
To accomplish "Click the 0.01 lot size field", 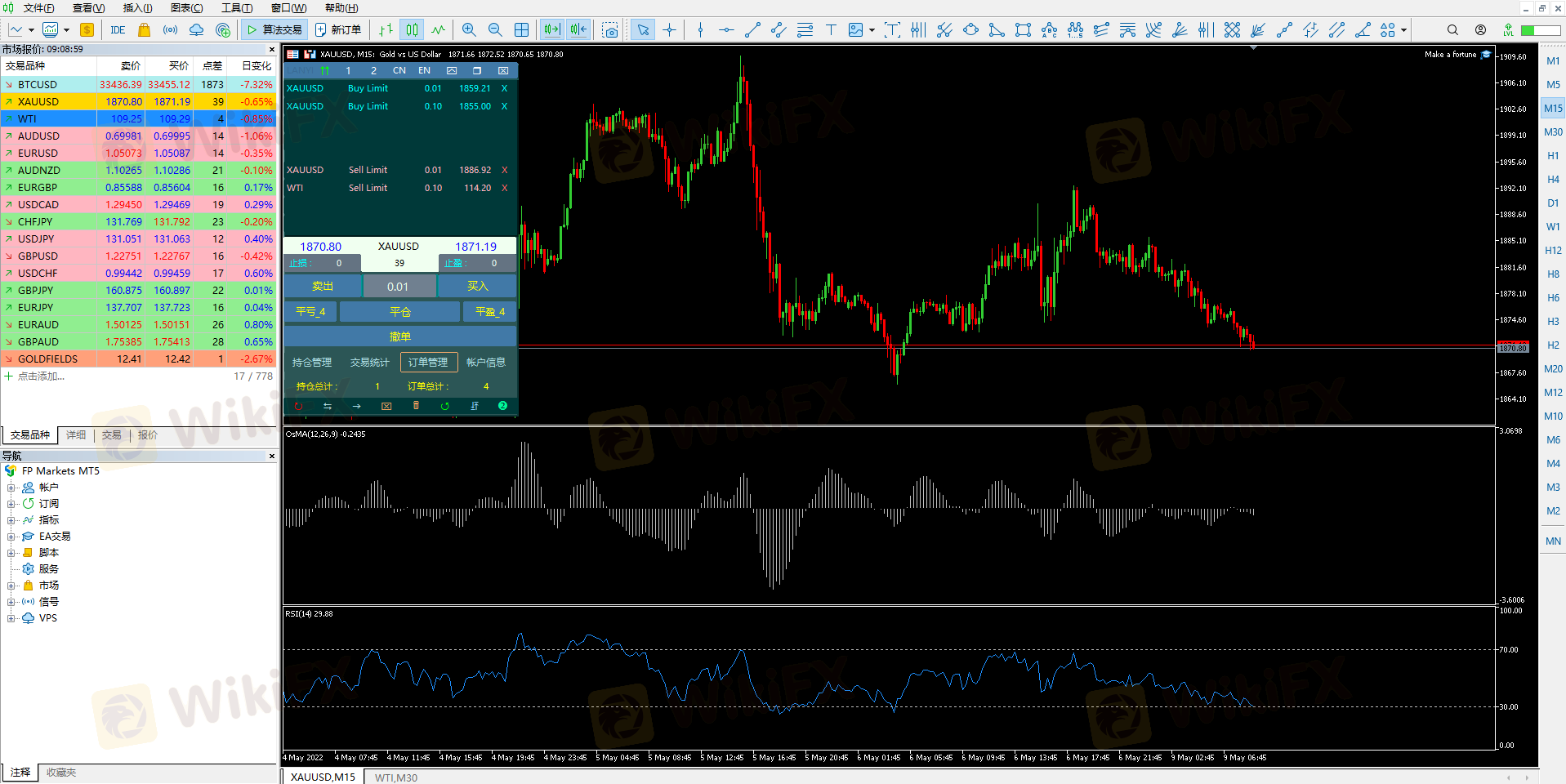I will pos(398,287).
